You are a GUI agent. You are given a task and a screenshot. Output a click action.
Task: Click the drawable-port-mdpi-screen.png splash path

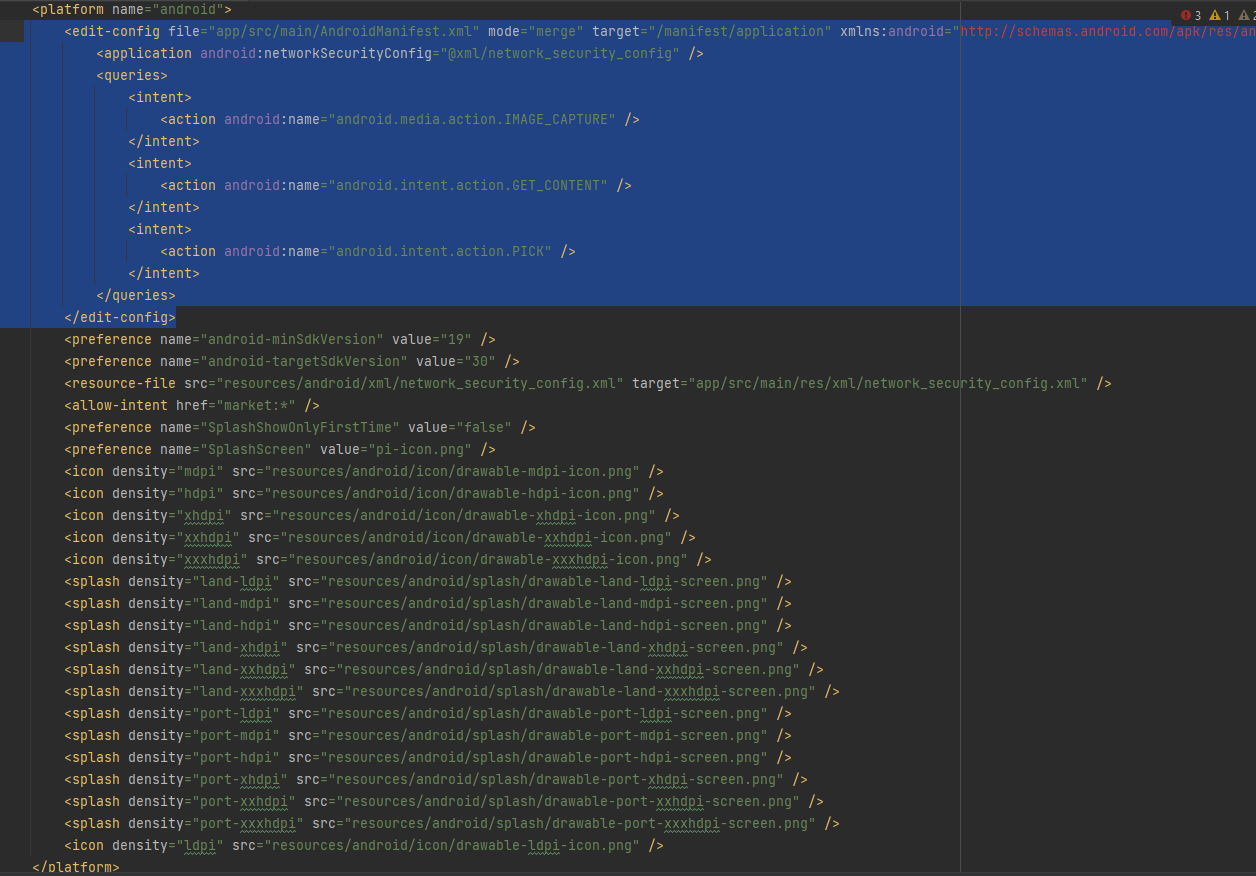(x=543, y=735)
